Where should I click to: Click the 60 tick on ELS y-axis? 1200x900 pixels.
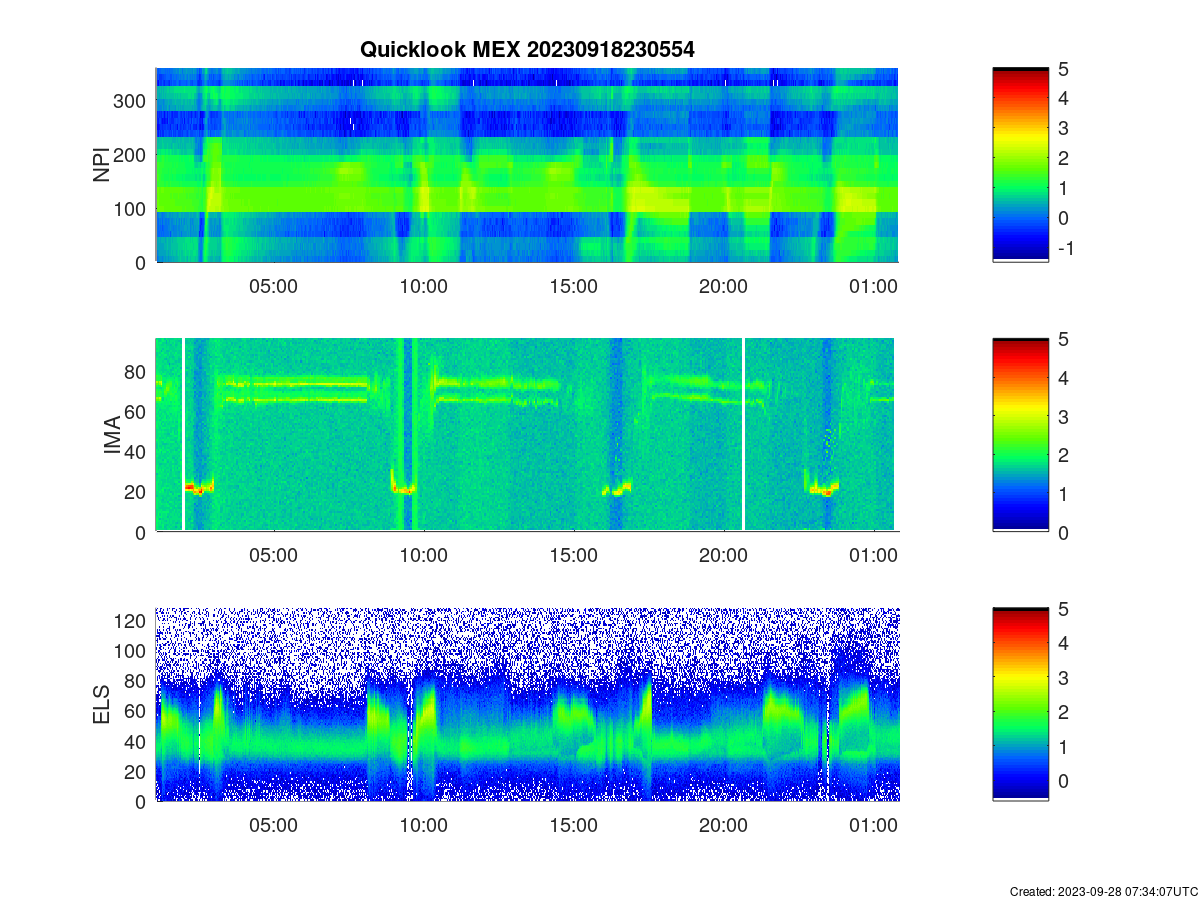pyautogui.click(x=136, y=711)
